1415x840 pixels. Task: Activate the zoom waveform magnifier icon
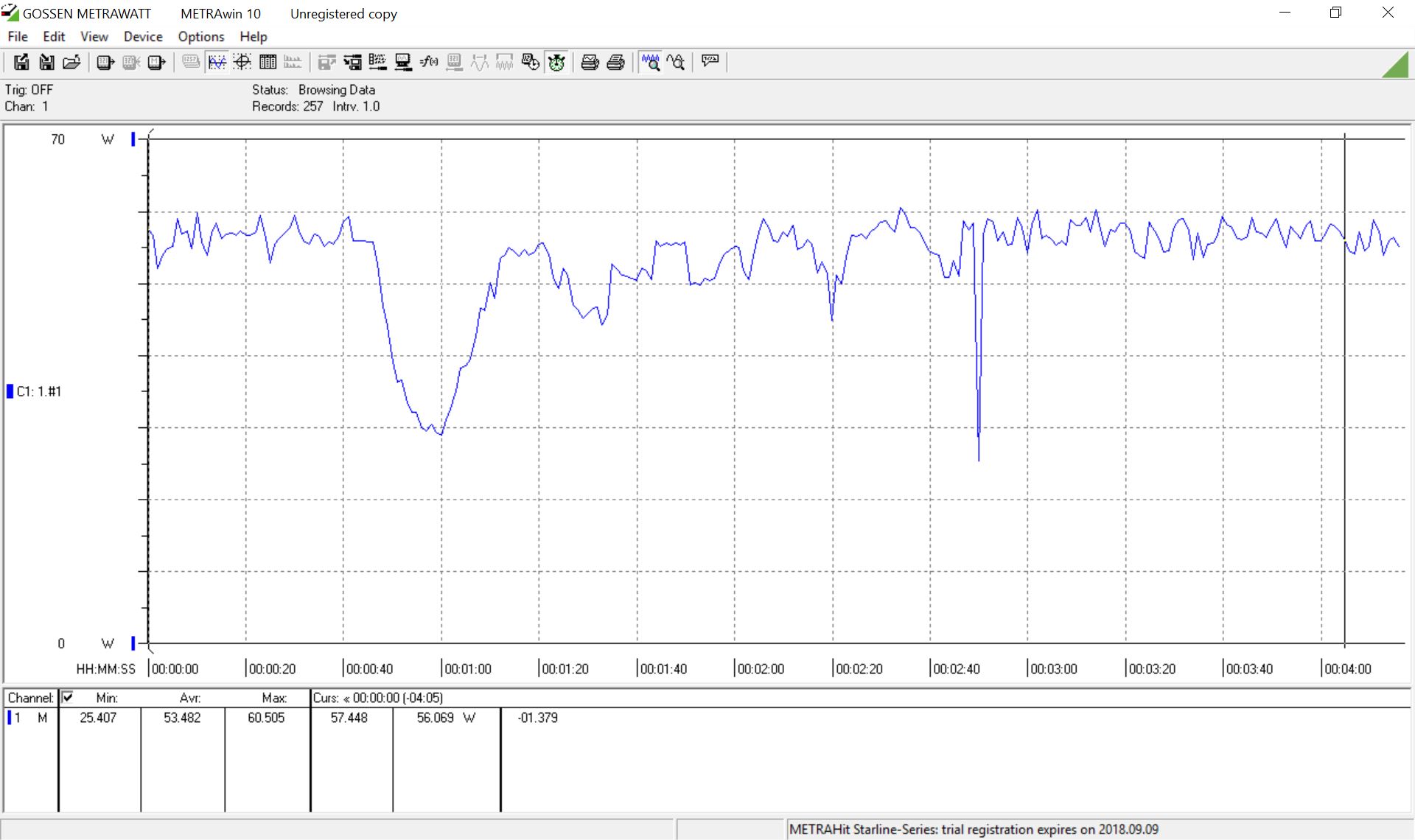[x=650, y=63]
